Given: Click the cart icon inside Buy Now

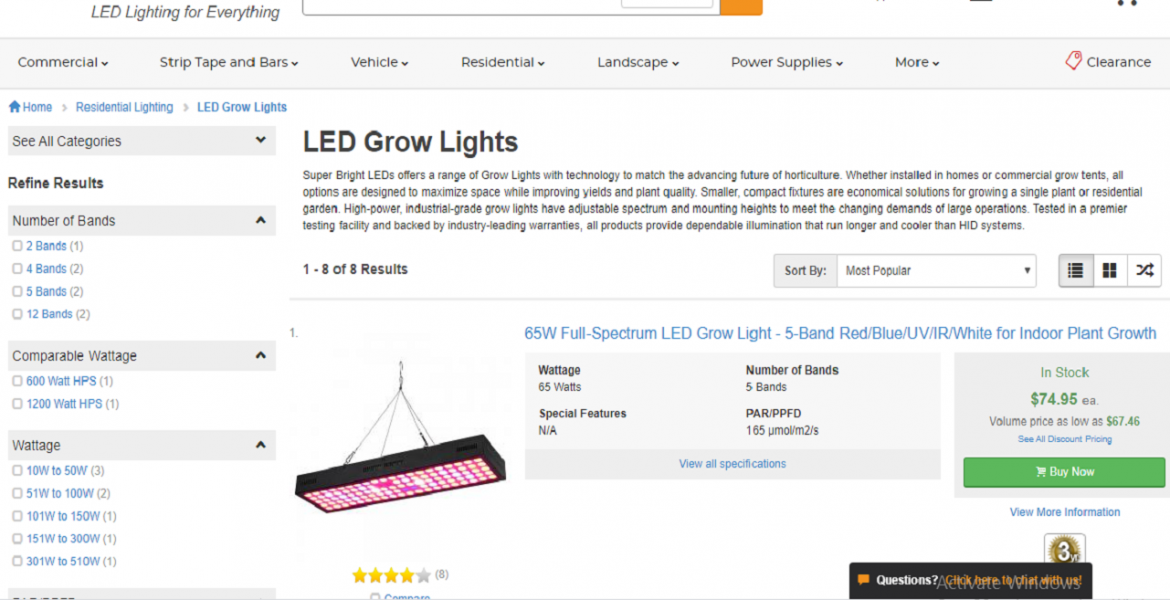Looking at the screenshot, I should [x=1040, y=471].
